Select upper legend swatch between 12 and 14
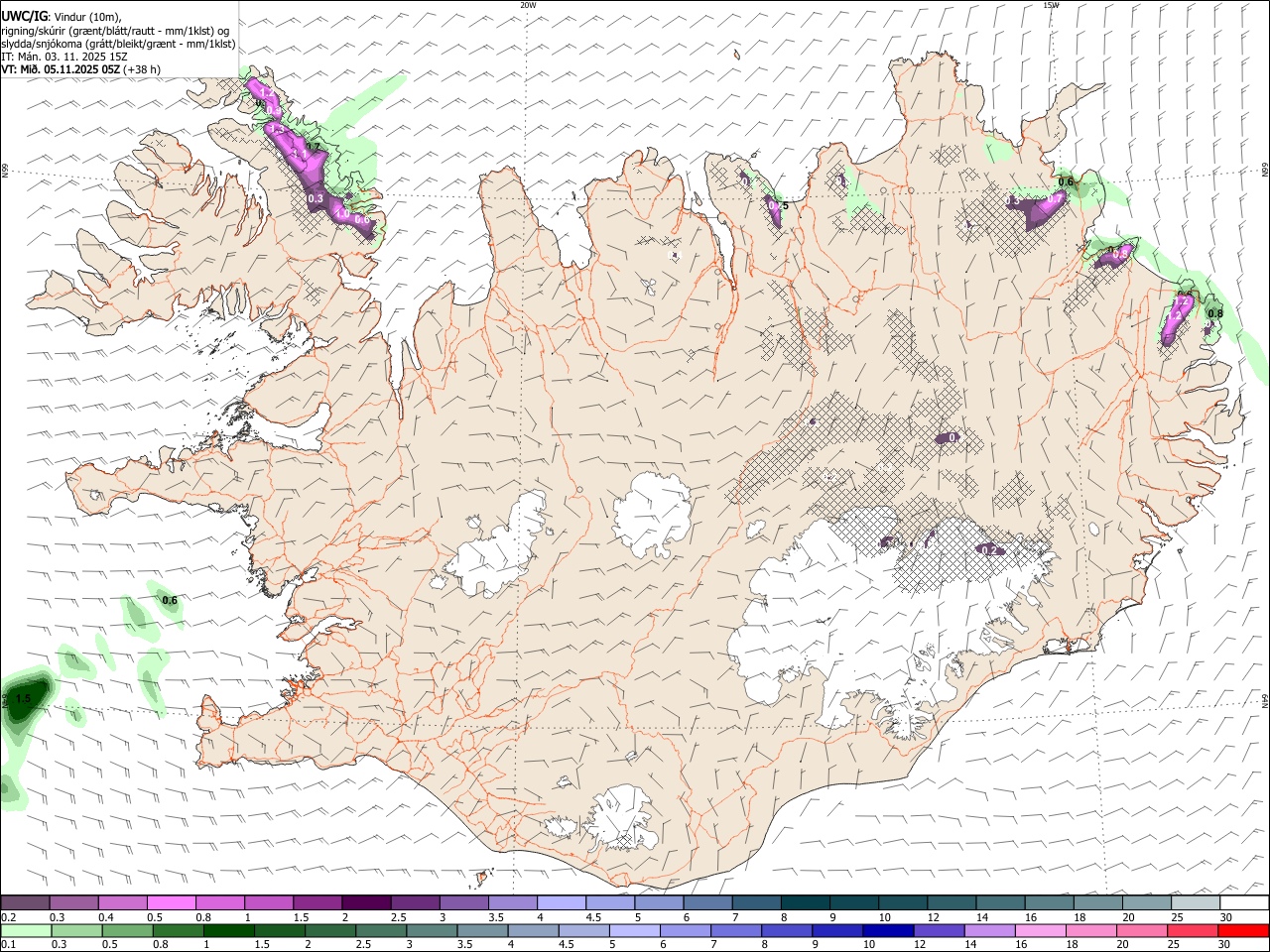The width and height of the screenshot is (1270, 952). pyautogui.click(x=951, y=902)
